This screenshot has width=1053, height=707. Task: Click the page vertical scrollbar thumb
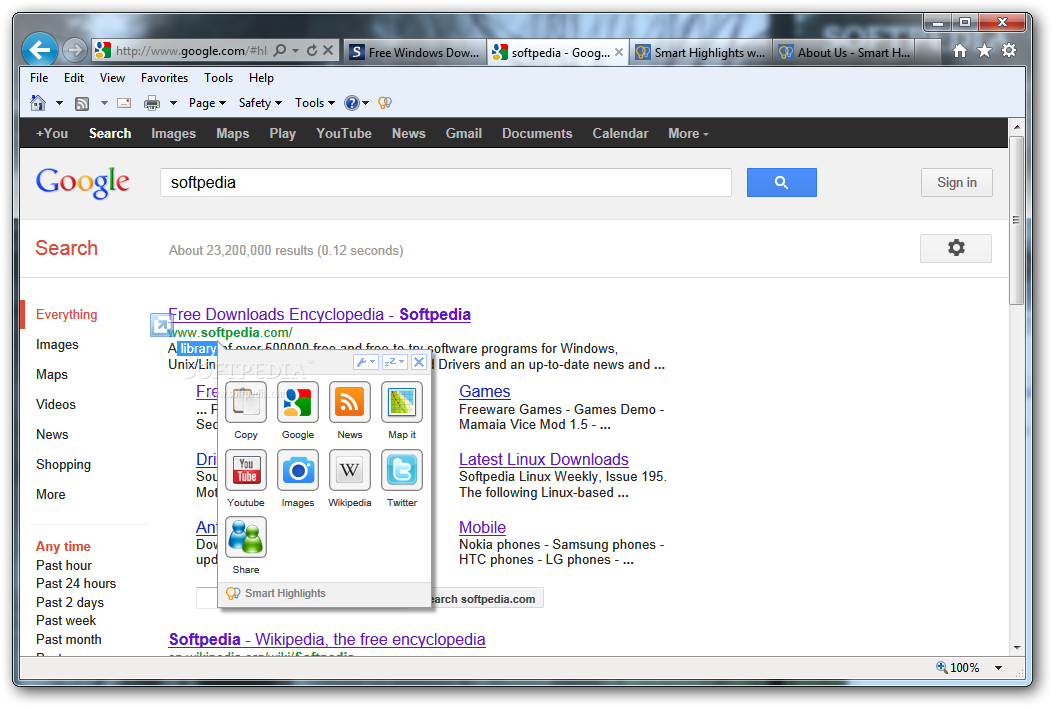point(1016,220)
